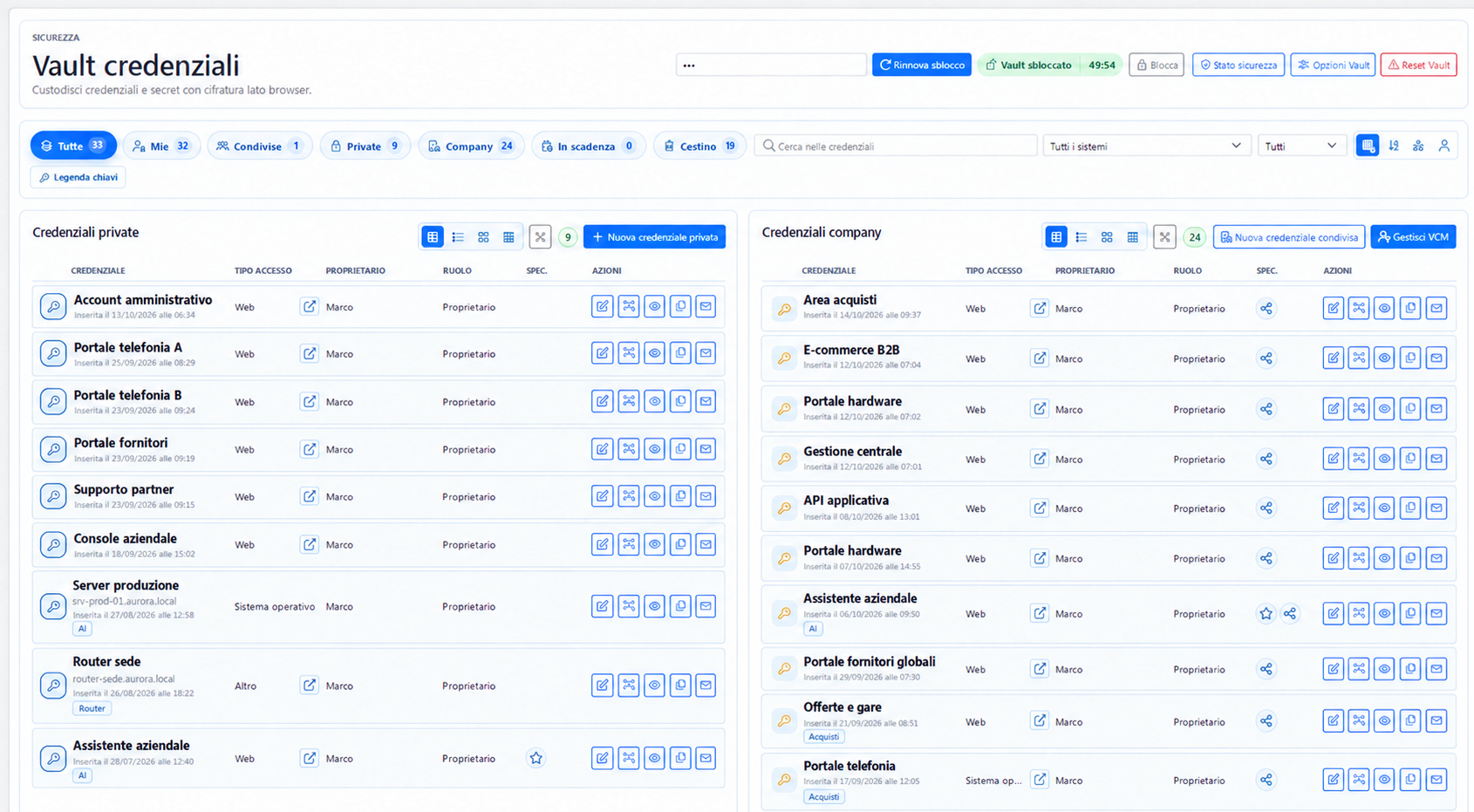Screen dimensions: 1474x812
Task: Switch private credentials to list view
Action: 458,236
